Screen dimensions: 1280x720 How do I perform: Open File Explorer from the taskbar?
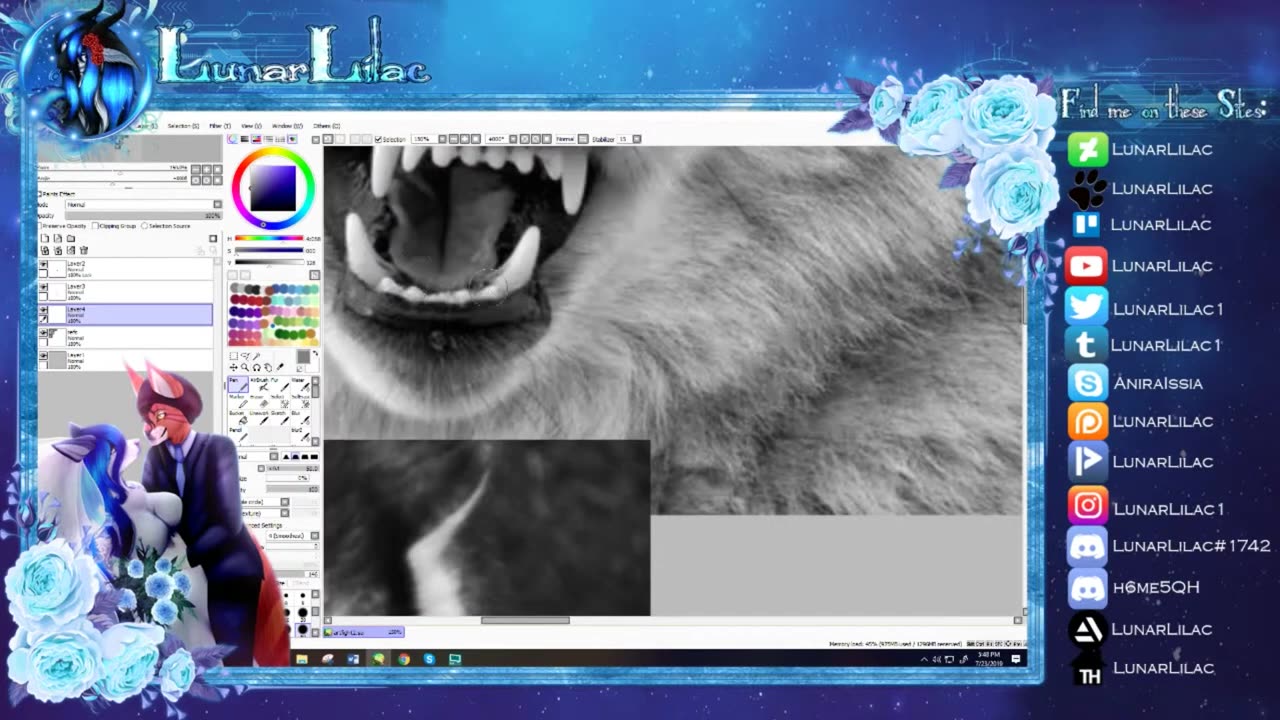(301, 659)
